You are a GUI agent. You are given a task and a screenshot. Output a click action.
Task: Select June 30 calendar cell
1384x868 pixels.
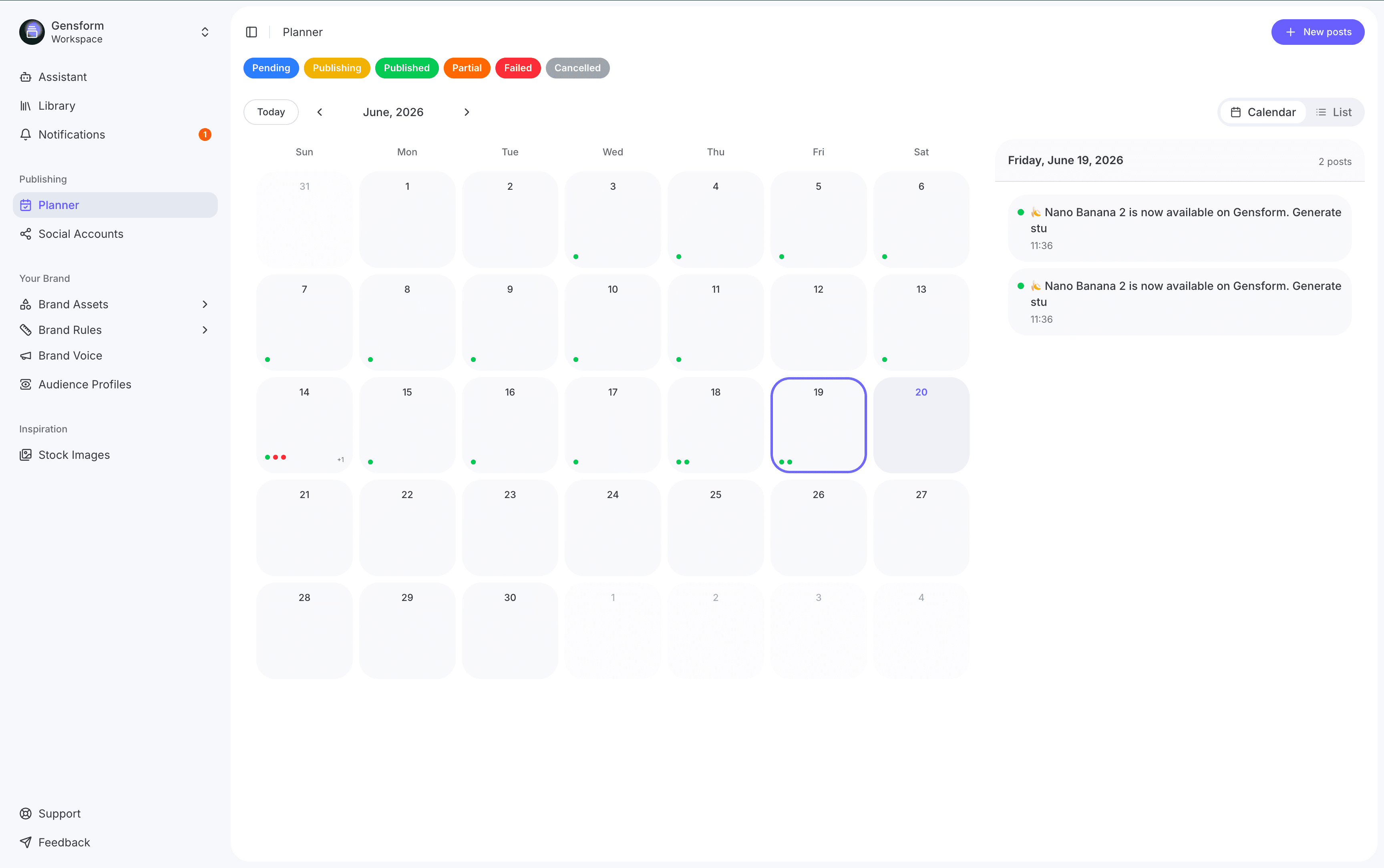coord(510,630)
